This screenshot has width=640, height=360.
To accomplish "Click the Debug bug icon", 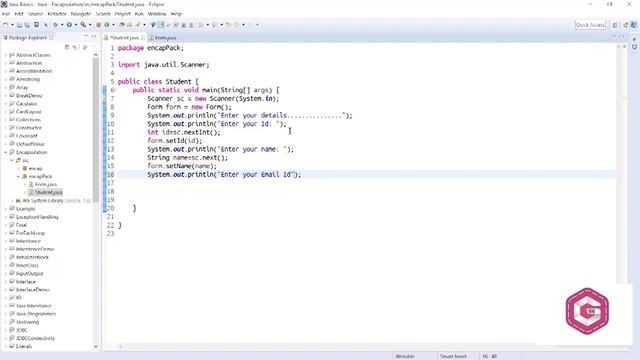I will [x=56, y=25].
